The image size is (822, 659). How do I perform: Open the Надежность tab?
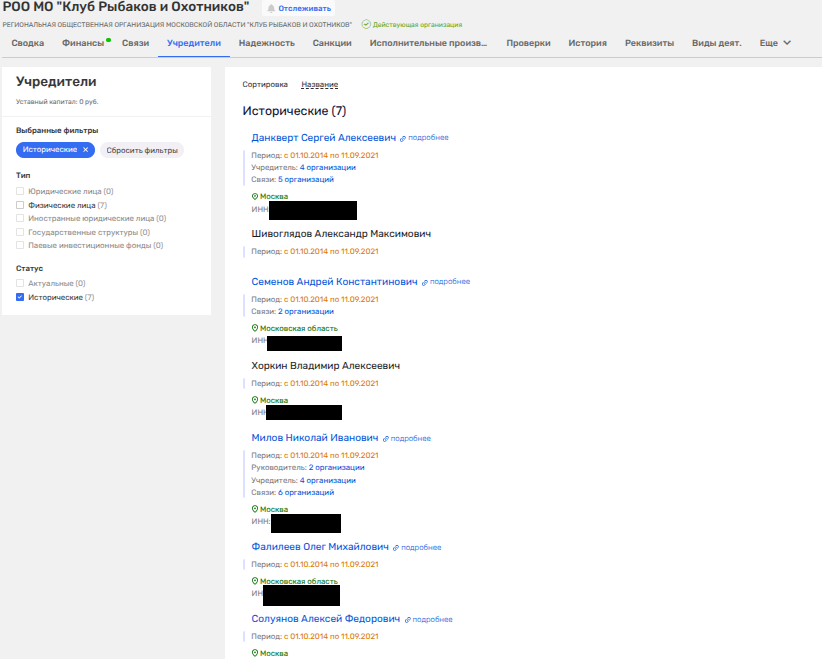pos(267,43)
